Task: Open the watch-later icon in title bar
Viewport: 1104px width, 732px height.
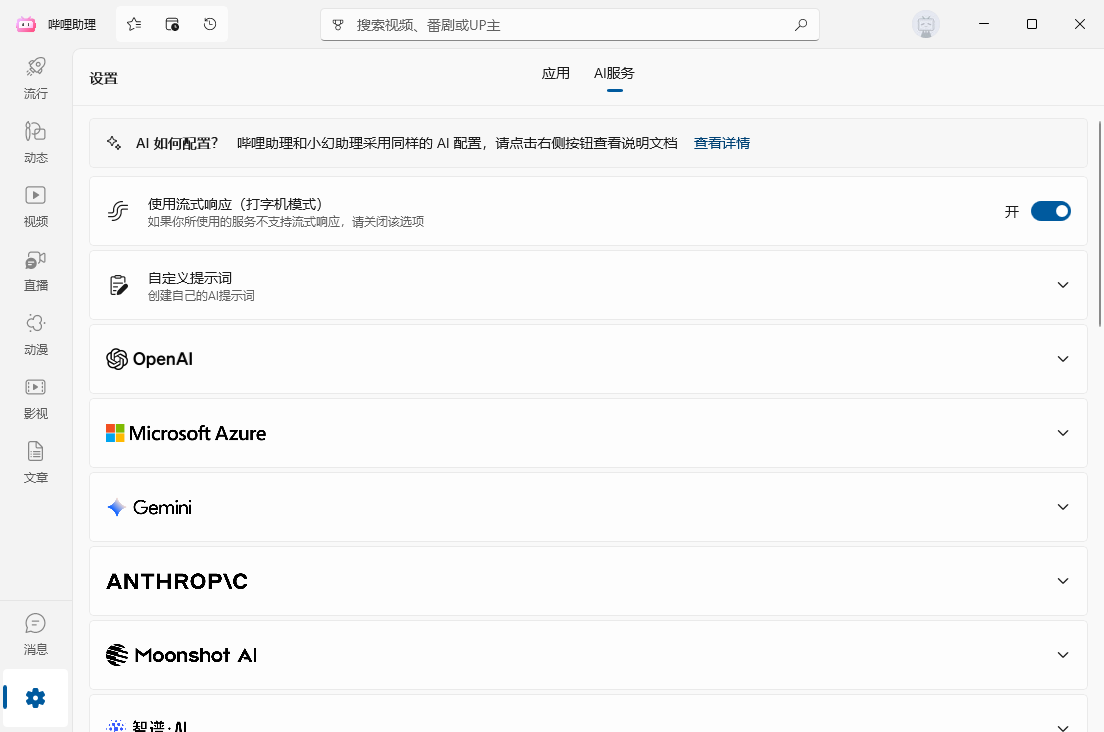Action: [172, 25]
